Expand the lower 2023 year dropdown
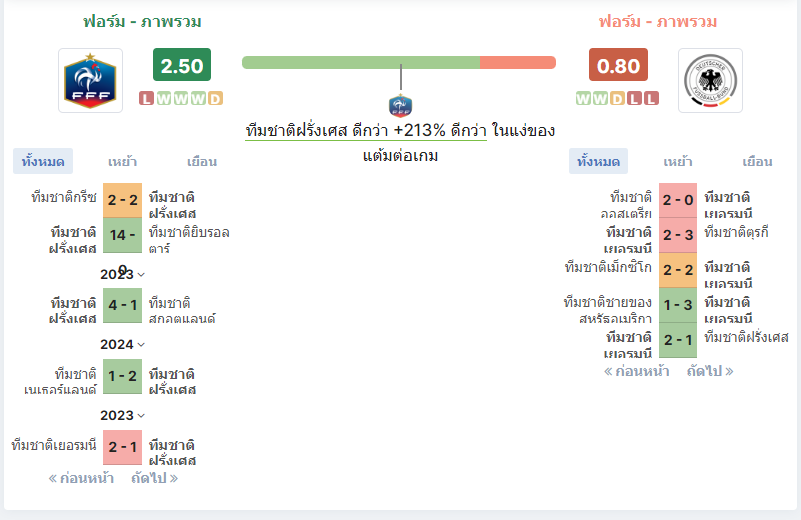The width and height of the screenshot is (801, 520). (123, 415)
